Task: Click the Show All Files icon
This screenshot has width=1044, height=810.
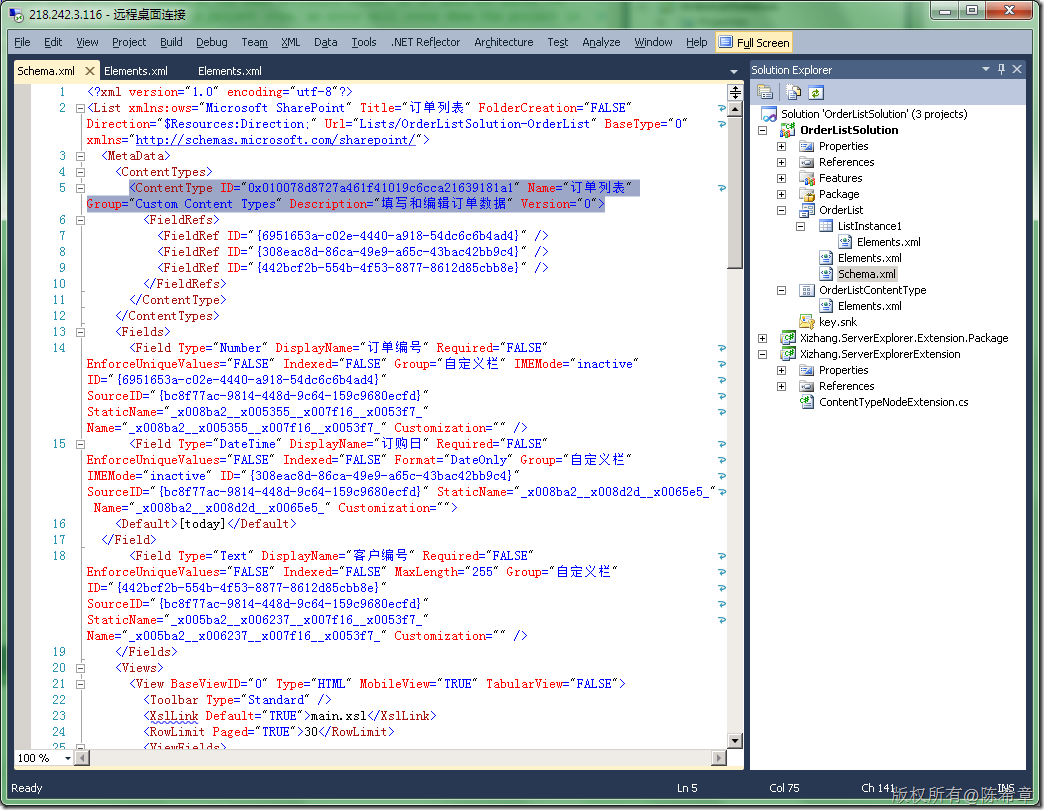Action: tap(793, 93)
